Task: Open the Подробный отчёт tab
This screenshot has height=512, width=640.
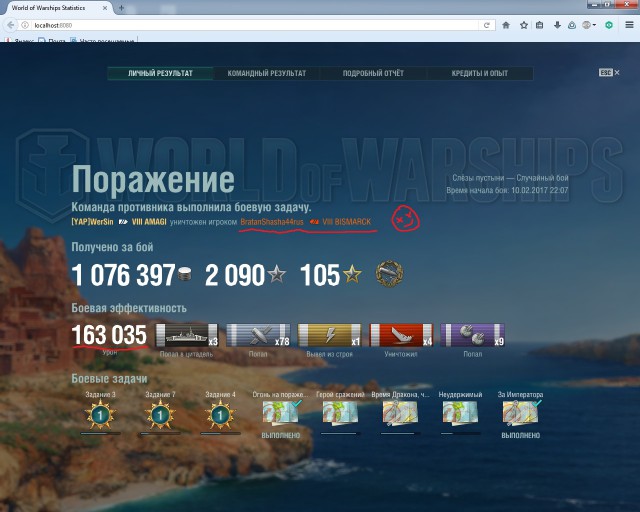Action: pos(373,73)
